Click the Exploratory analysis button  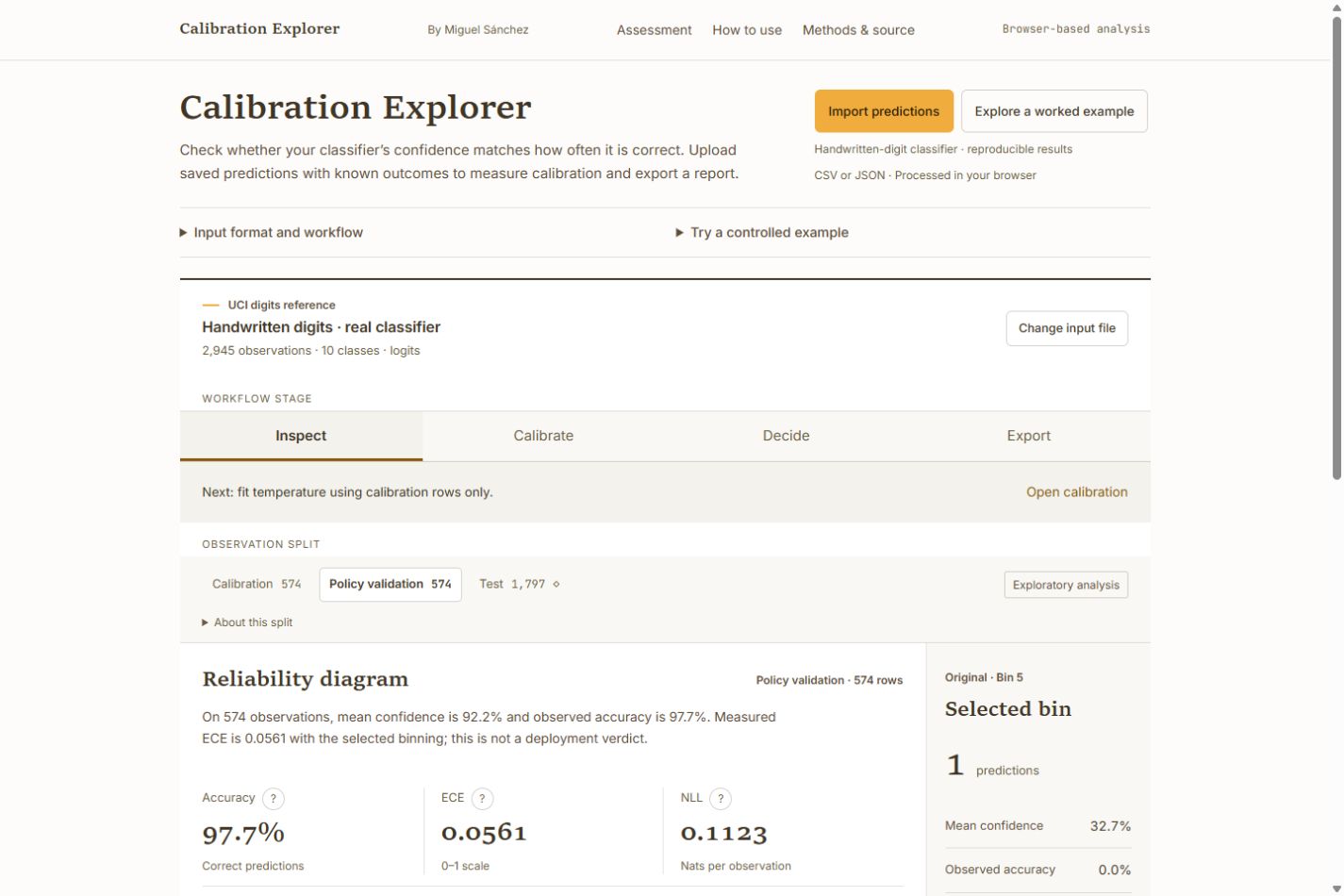pos(1066,585)
